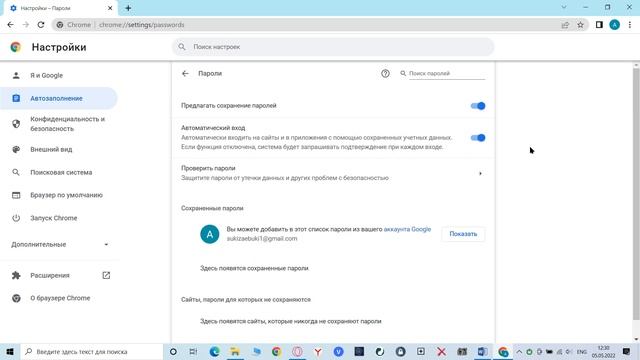Viewport: 640px width, 360px height.
Task: Launch Microsoft Edge from taskbar
Action: tap(214, 351)
